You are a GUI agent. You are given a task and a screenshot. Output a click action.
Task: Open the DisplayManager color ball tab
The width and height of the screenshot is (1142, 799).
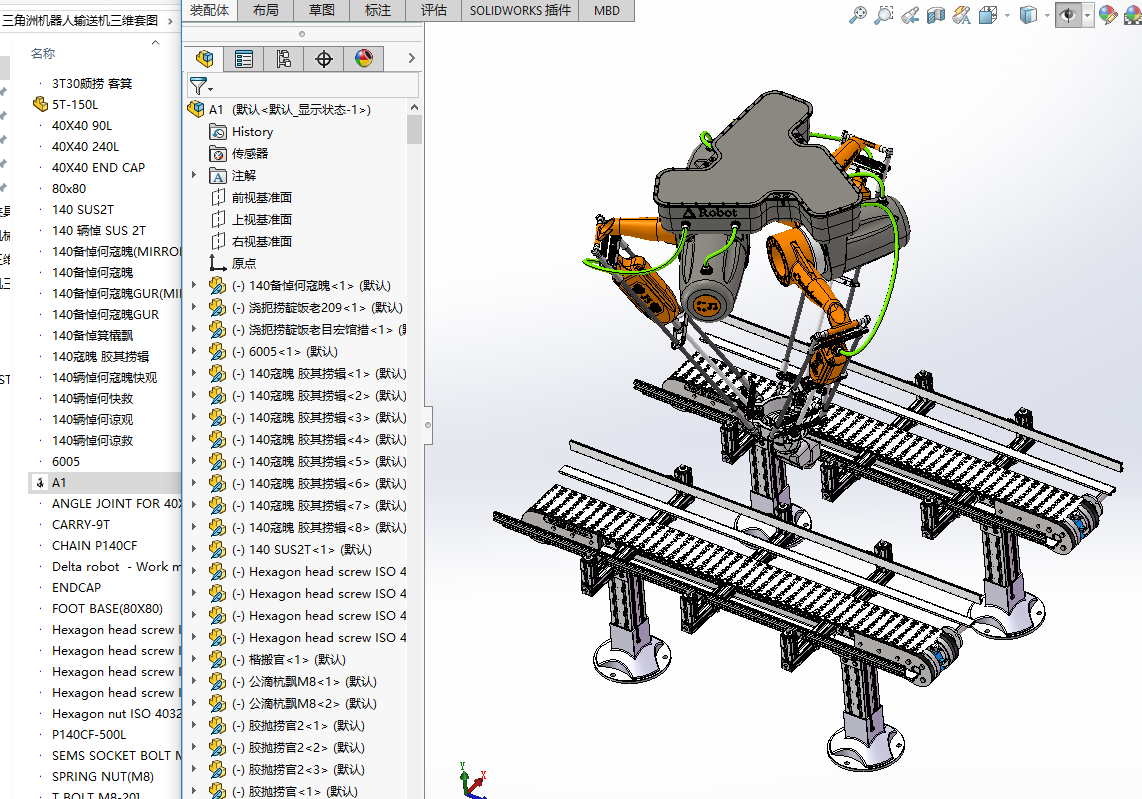tap(364, 59)
